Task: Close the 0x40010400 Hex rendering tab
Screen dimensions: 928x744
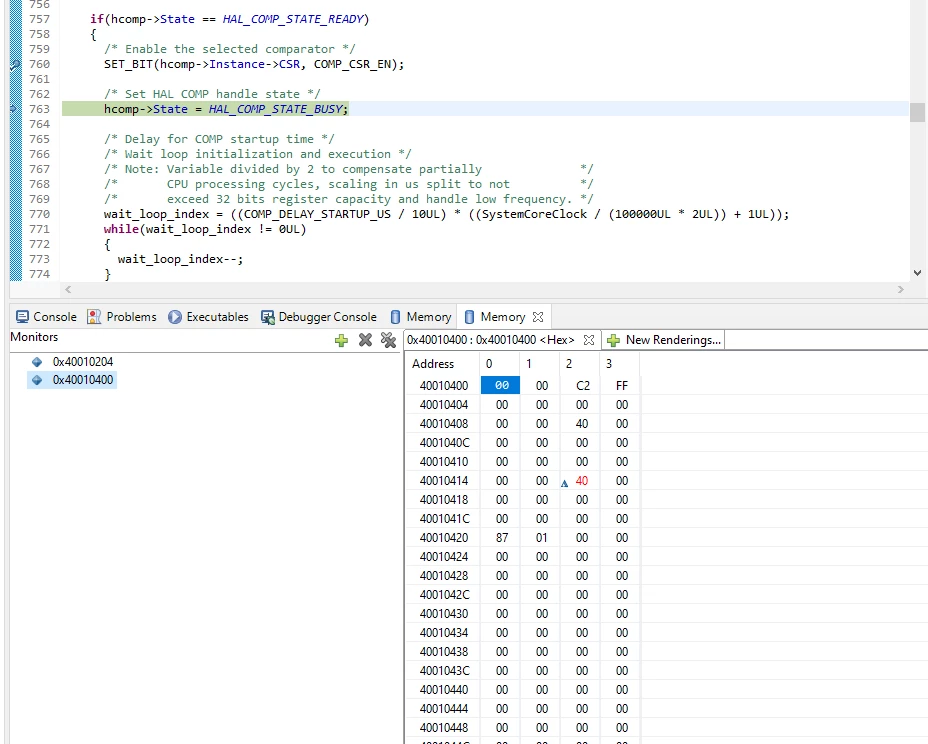Action: 588,340
